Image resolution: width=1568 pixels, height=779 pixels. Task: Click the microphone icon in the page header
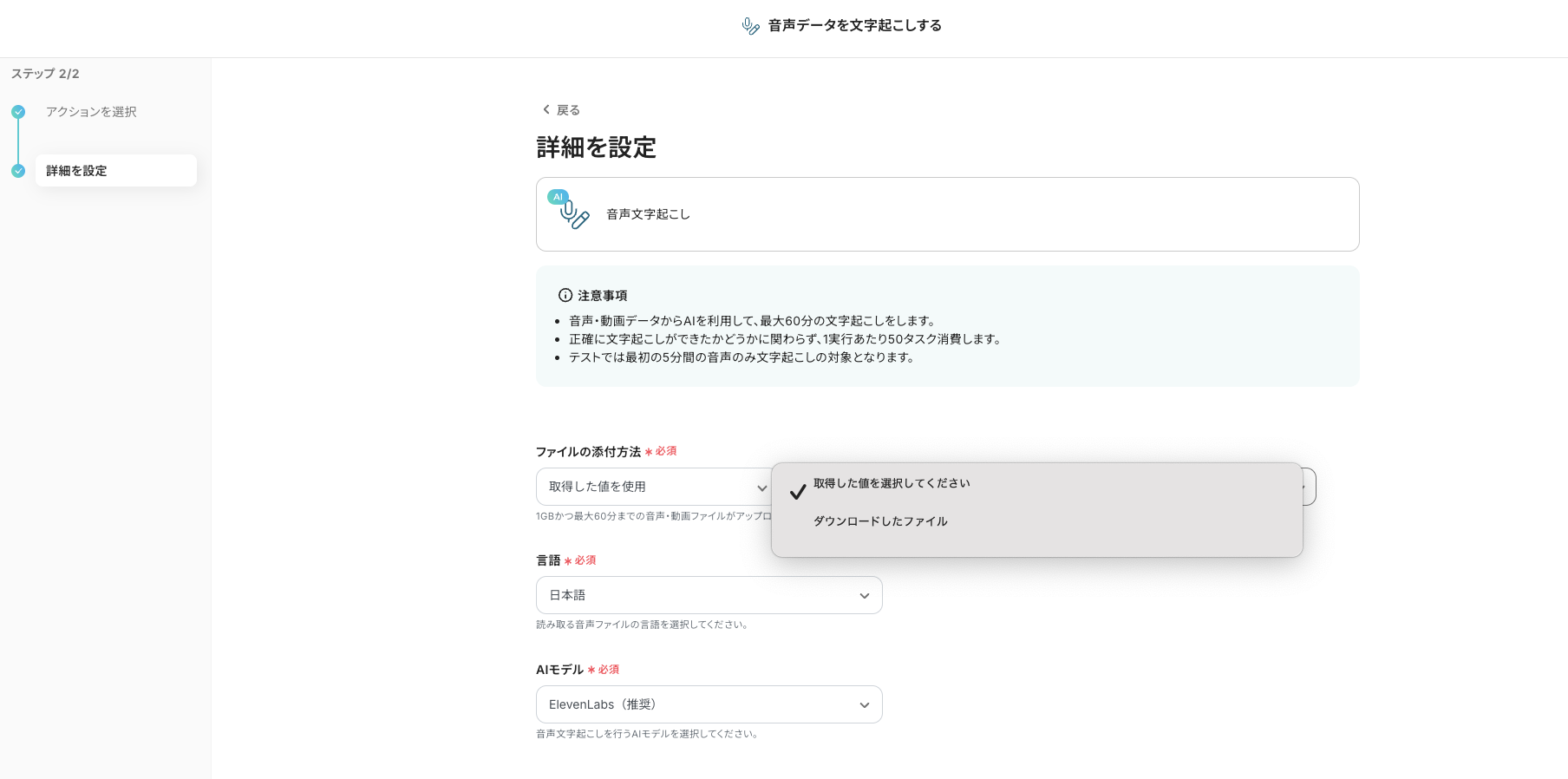pos(750,26)
